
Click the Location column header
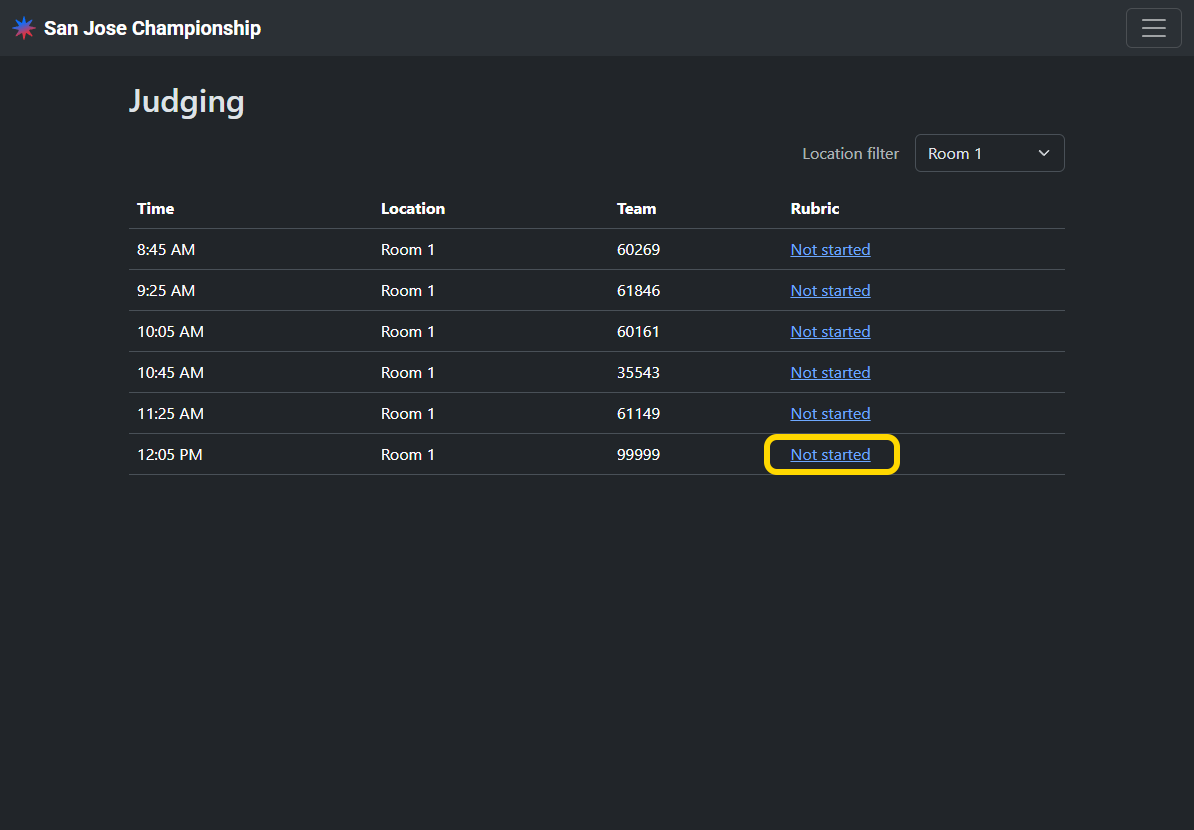412,209
